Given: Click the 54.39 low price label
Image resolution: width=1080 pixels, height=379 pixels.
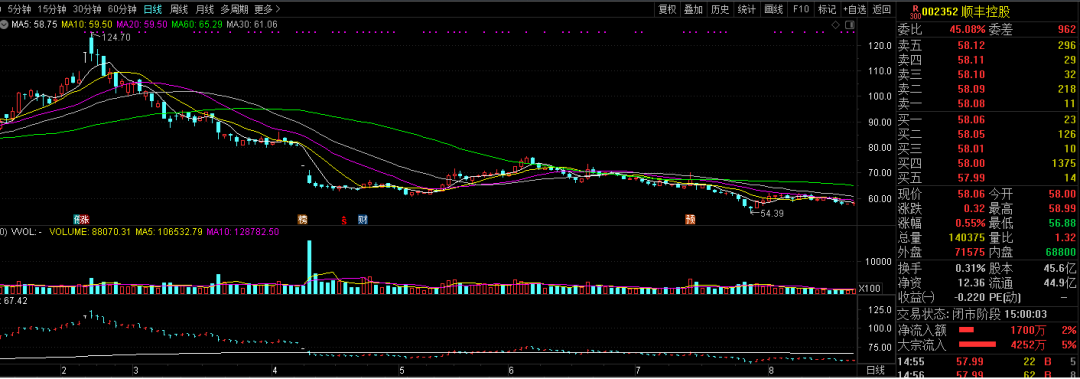Looking at the screenshot, I should pyautogui.click(x=773, y=213).
